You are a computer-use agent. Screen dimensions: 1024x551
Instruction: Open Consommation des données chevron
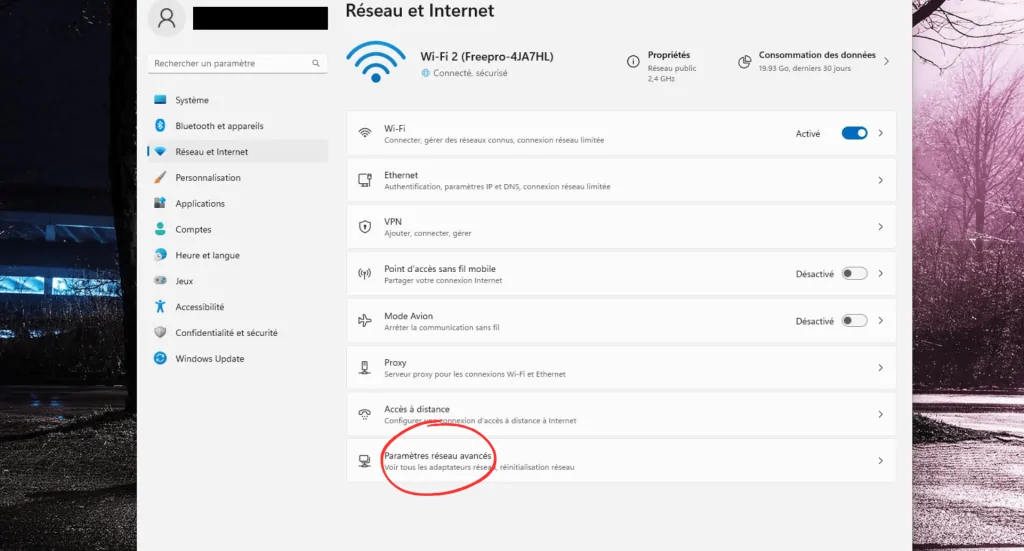pos(886,61)
